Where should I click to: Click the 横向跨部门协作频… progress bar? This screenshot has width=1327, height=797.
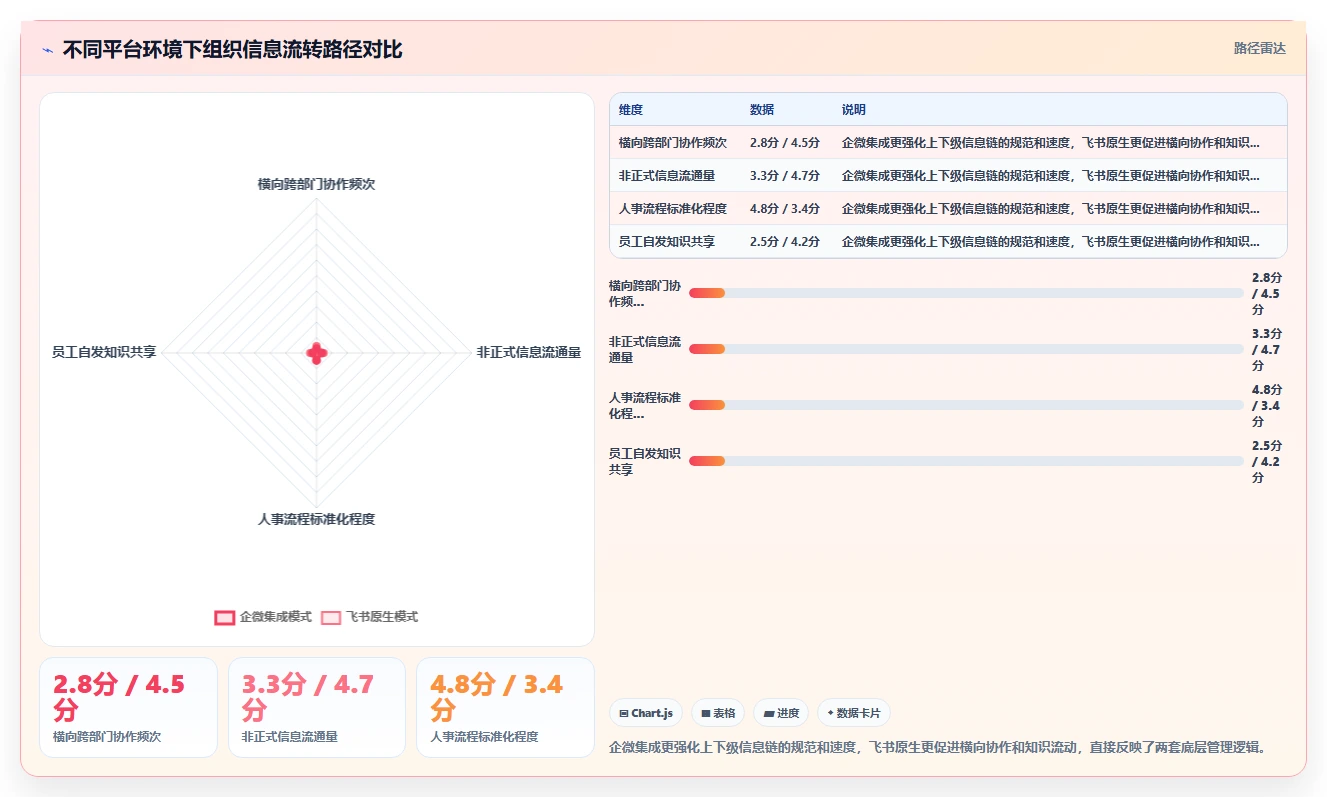pyautogui.click(x=966, y=293)
